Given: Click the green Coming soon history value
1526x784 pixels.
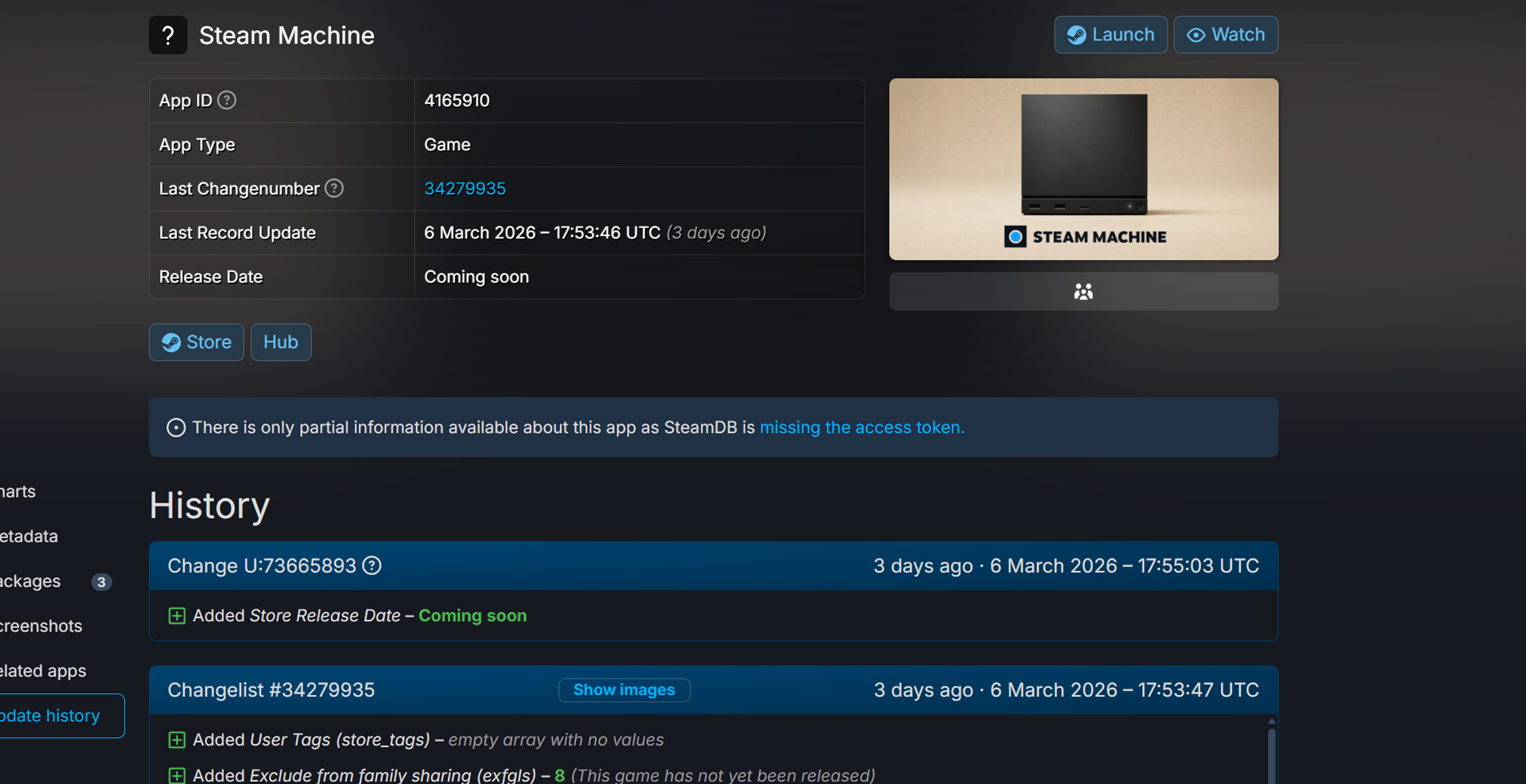Looking at the screenshot, I should click(473, 616).
